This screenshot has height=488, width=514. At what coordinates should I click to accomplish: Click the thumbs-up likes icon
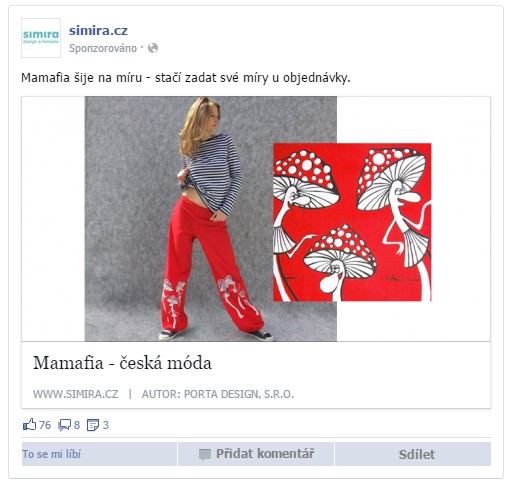(x=29, y=425)
